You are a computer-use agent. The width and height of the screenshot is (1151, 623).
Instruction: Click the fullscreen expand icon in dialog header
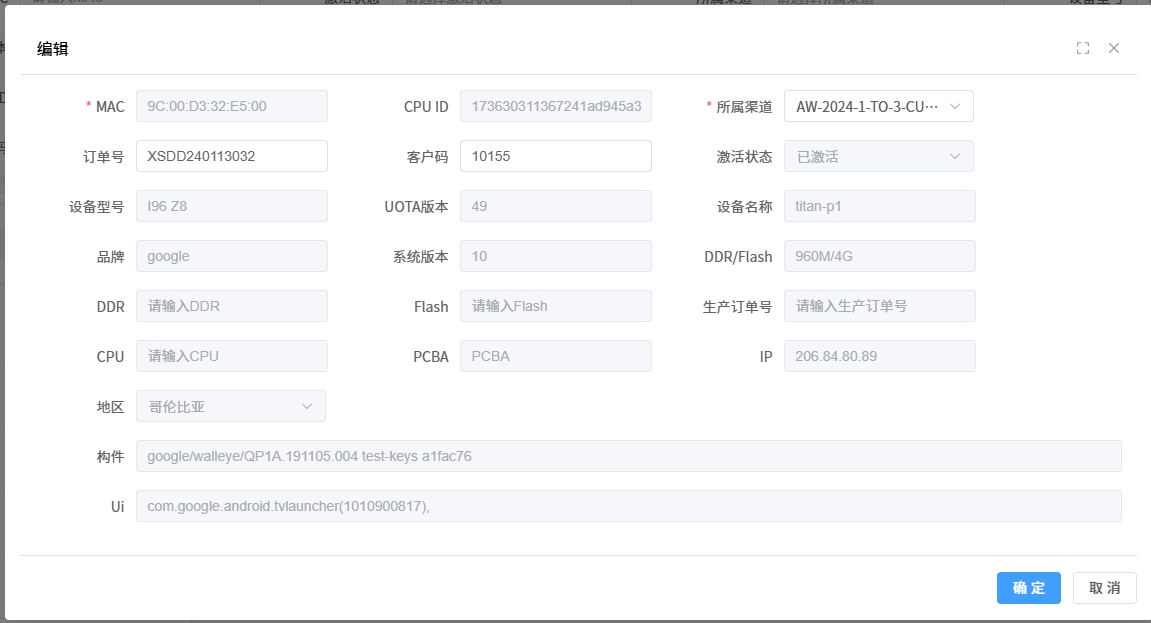[1082, 48]
